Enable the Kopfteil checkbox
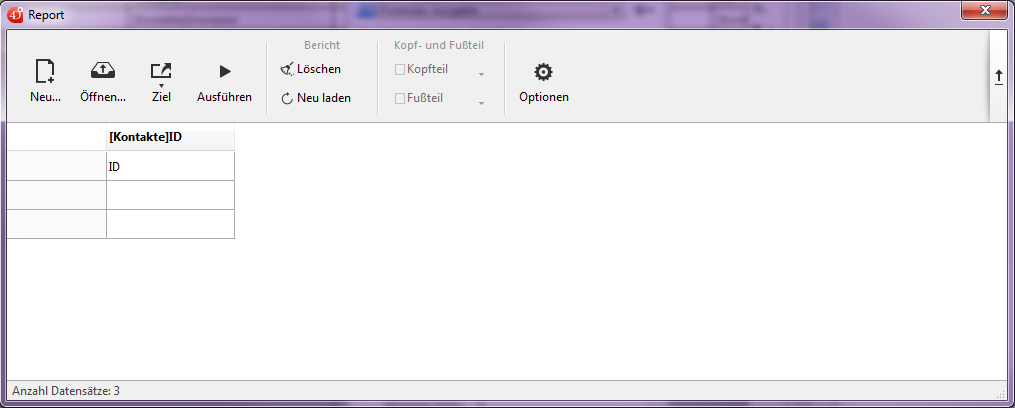 (x=400, y=69)
